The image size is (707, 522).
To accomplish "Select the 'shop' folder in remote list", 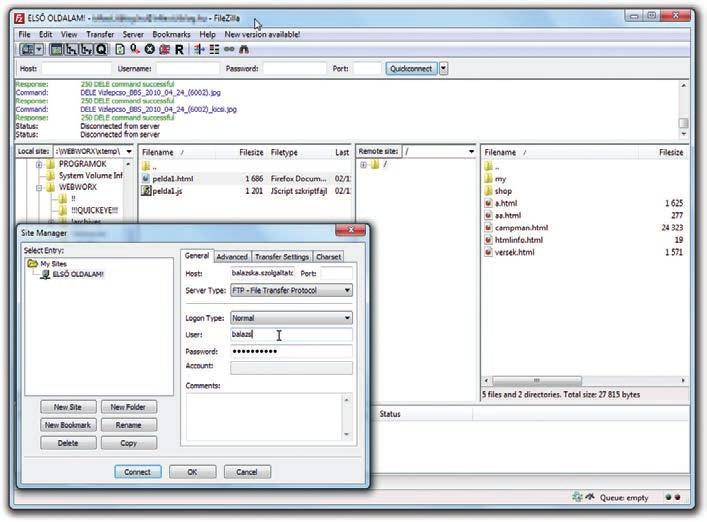I will tap(503, 191).
